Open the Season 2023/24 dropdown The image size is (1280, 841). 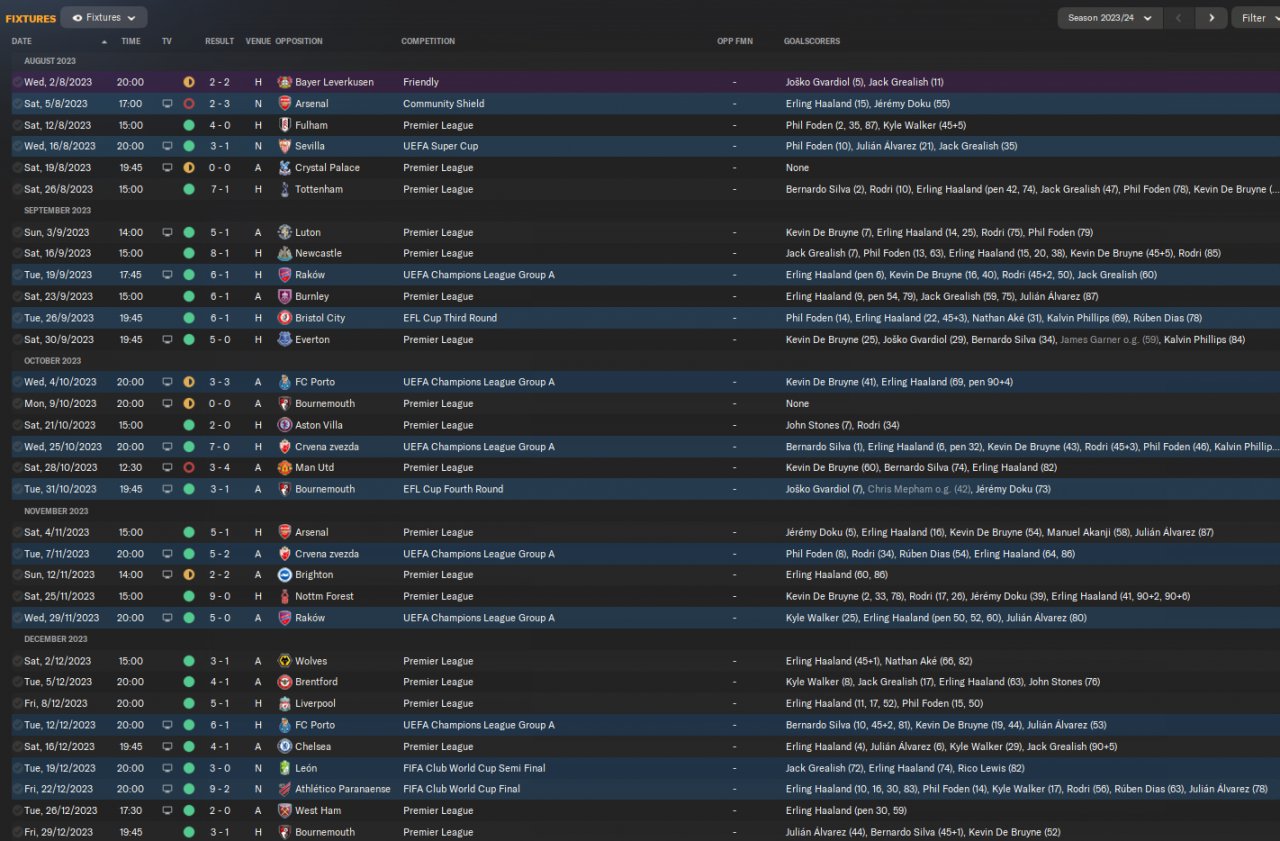pyautogui.click(x=1110, y=18)
